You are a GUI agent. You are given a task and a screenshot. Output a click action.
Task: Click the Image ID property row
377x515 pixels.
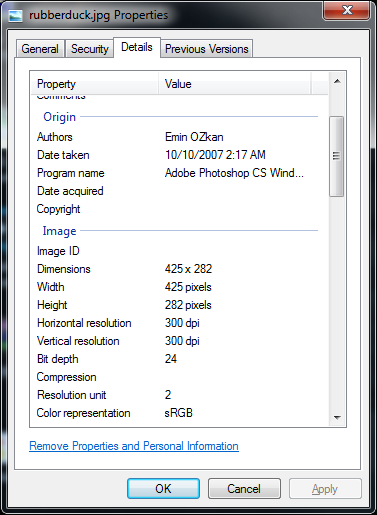(177, 251)
